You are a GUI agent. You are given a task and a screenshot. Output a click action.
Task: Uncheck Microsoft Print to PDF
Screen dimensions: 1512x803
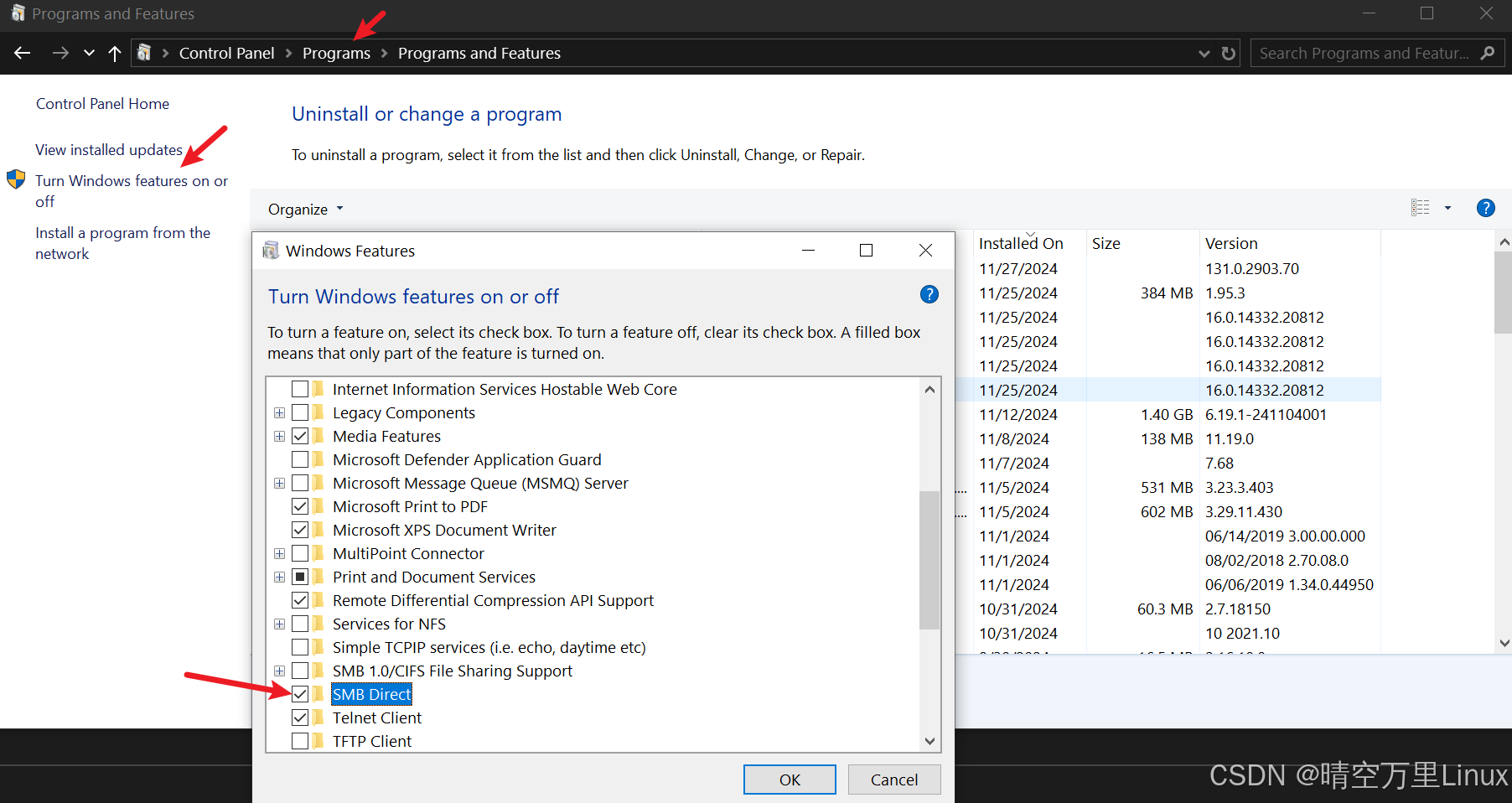[x=300, y=506]
